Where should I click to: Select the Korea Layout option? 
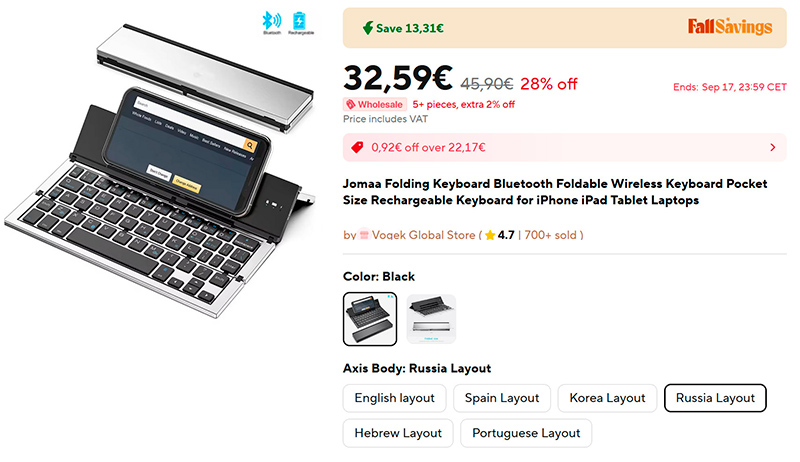[607, 398]
